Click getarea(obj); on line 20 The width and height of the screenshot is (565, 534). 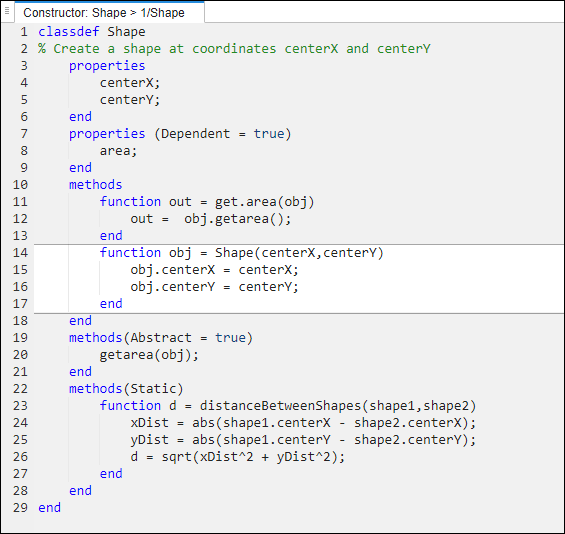click(149, 355)
